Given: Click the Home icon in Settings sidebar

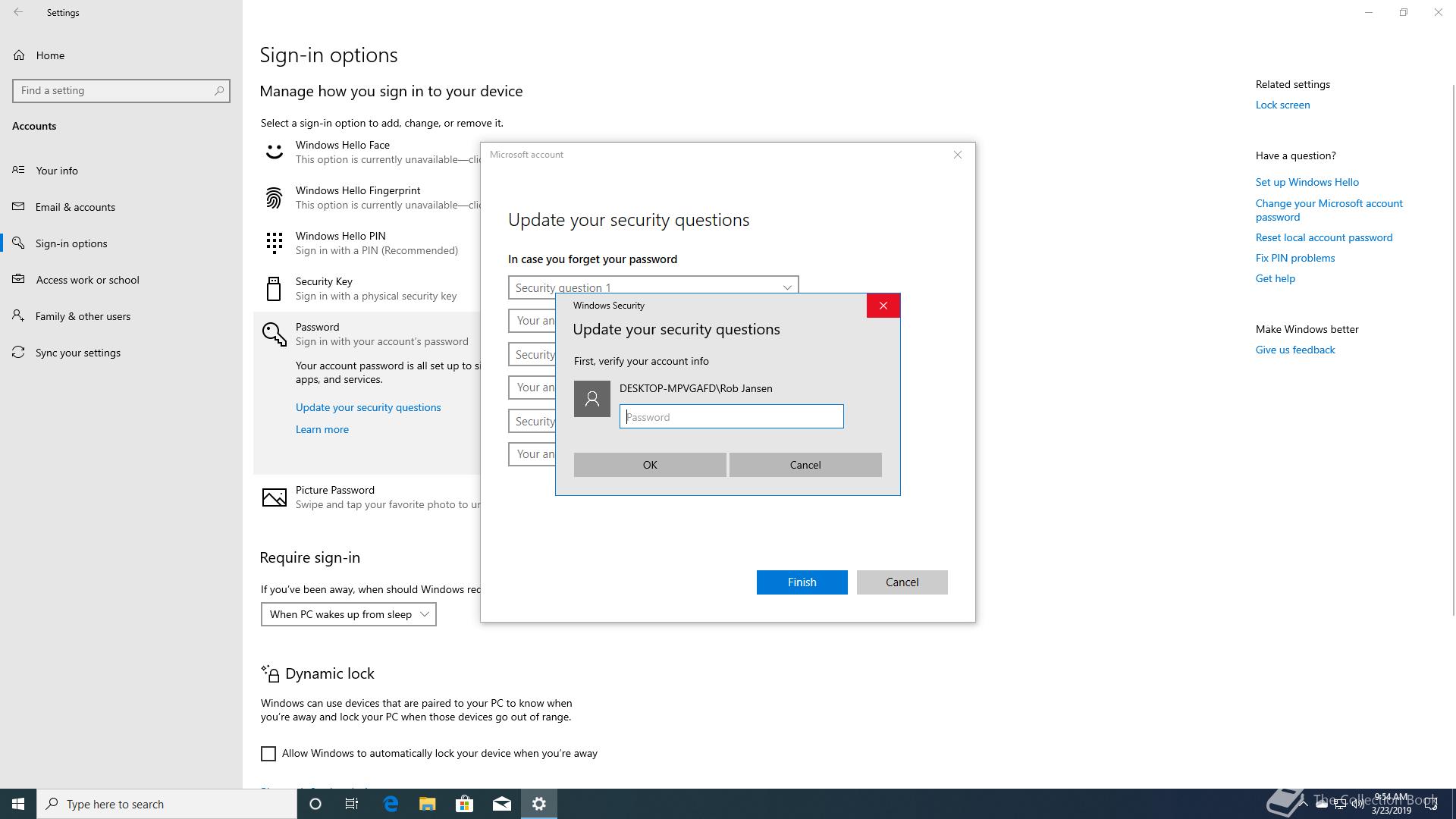Looking at the screenshot, I should coord(19,55).
